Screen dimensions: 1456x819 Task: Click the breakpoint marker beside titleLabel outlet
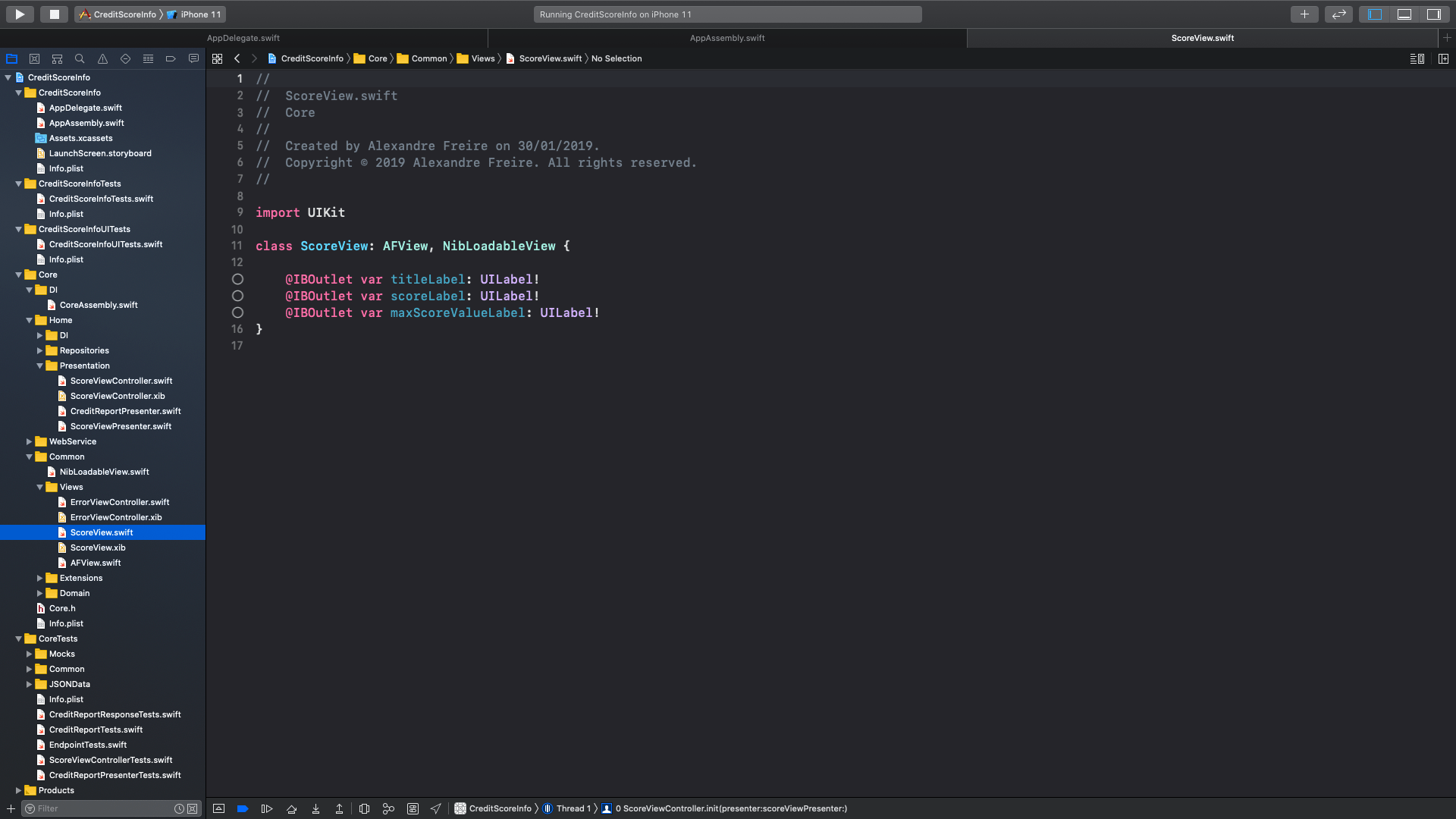(237, 279)
